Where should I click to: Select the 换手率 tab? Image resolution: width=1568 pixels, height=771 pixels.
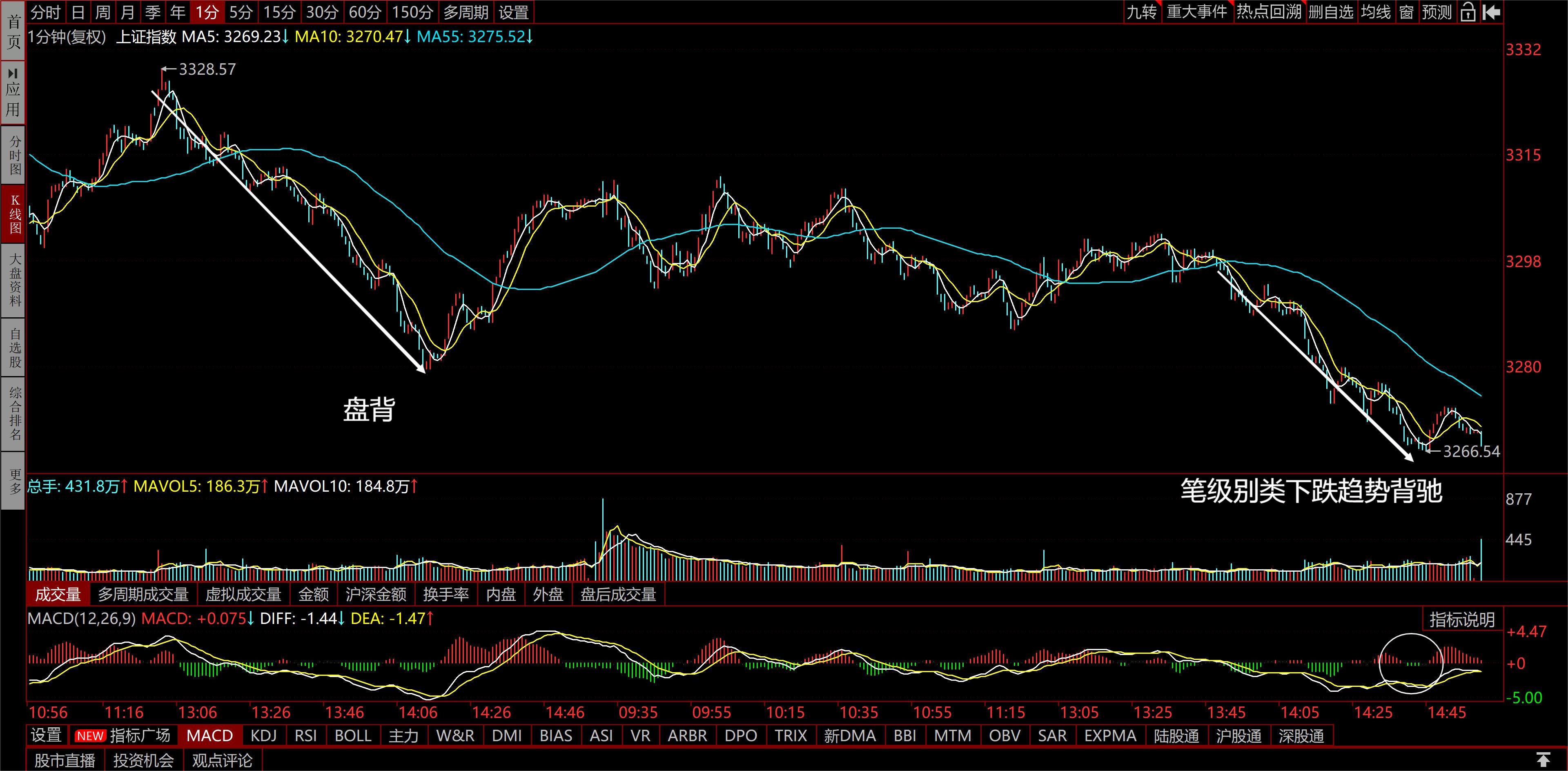tap(446, 595)
